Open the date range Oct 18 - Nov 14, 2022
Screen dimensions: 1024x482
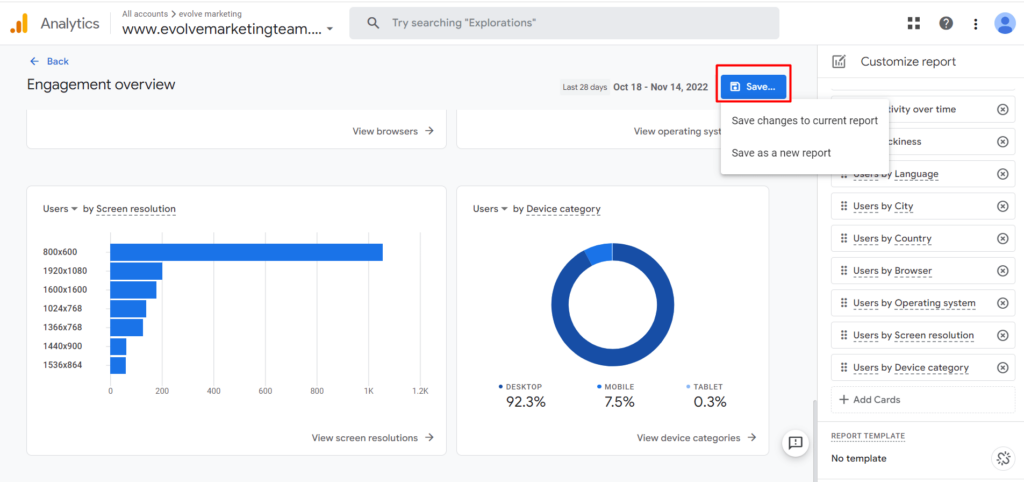pyautogui.click(x=660, y=87)
